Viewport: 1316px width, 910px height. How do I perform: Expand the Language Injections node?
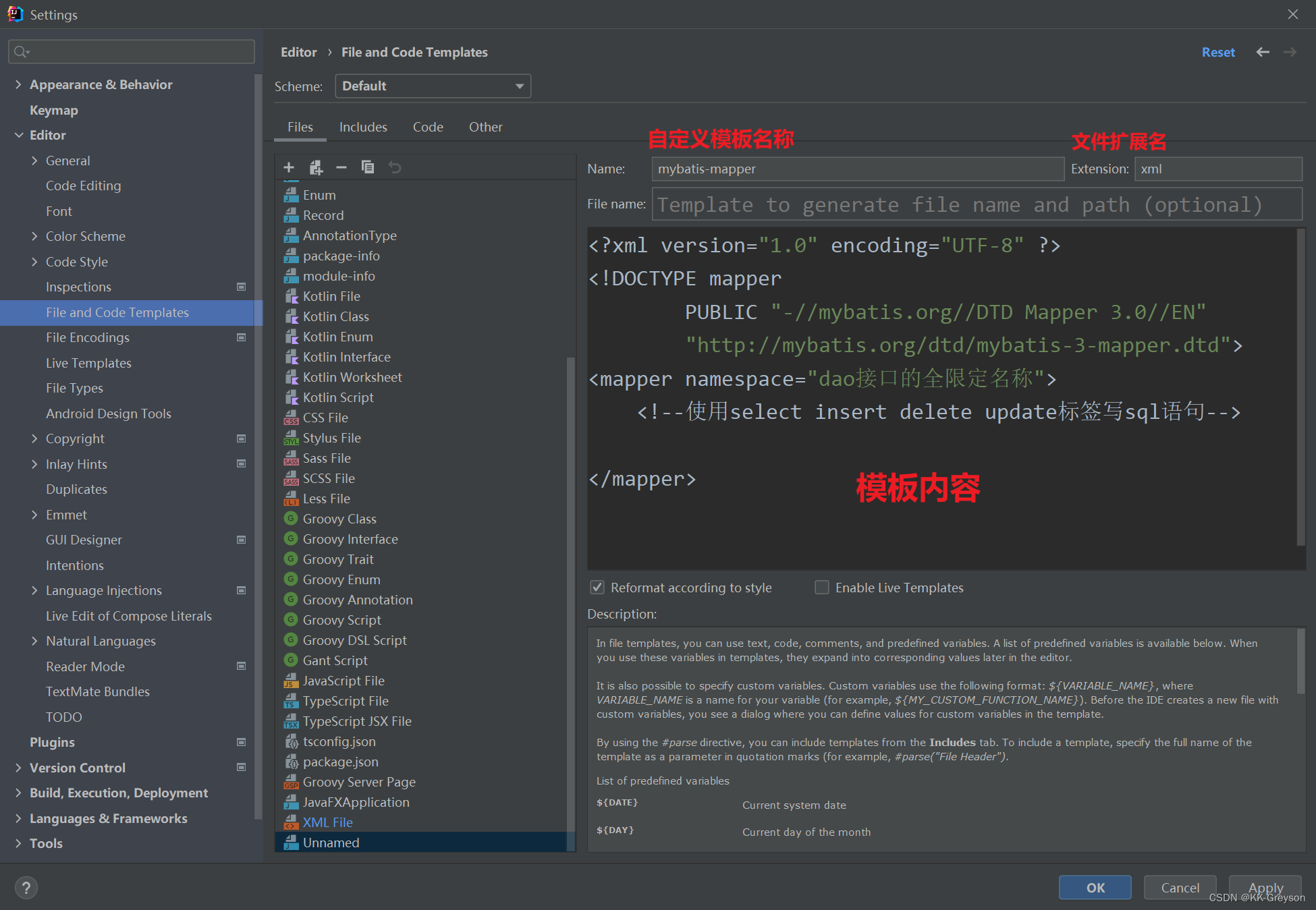pos(34,590)
